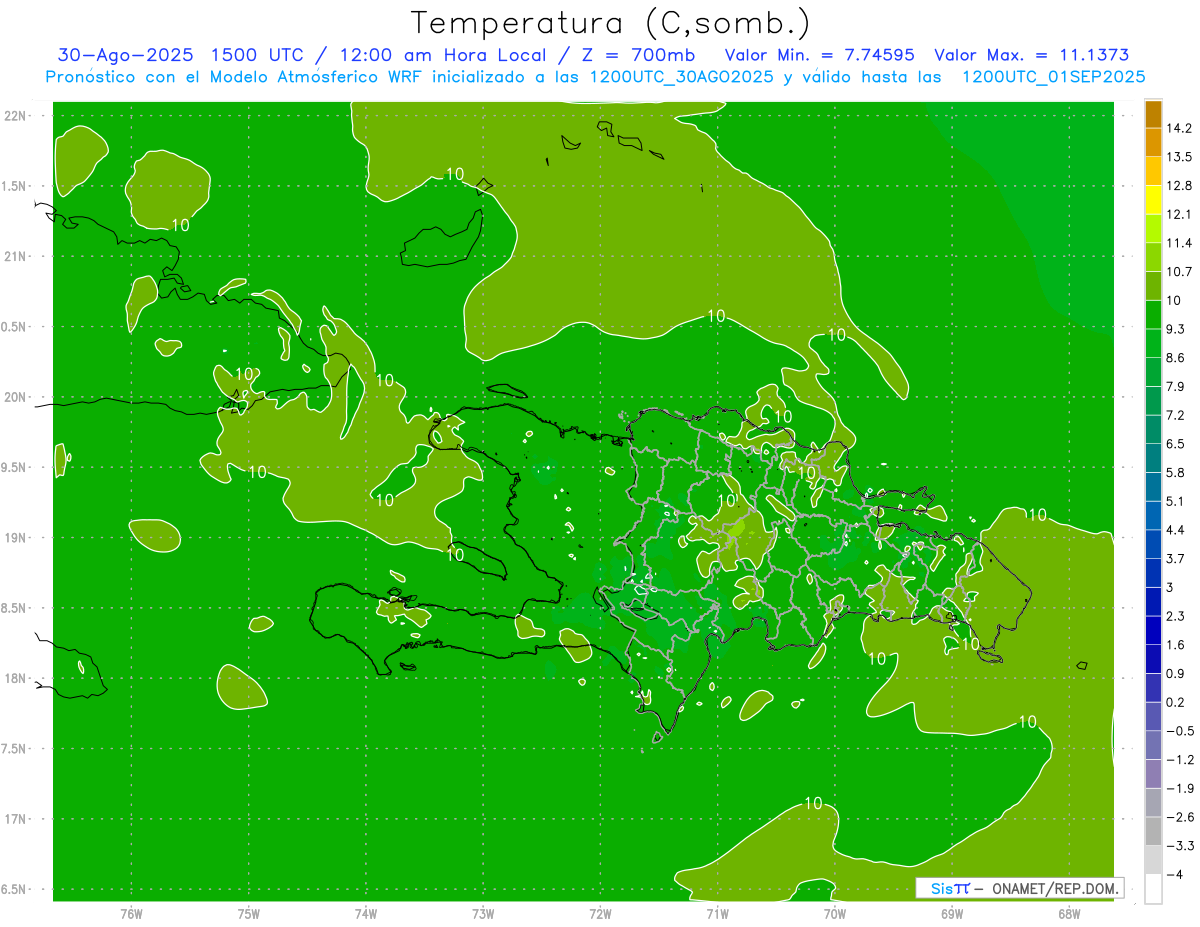Pick the colorbar swatch between 10.7 and 10

point(1153,286)
